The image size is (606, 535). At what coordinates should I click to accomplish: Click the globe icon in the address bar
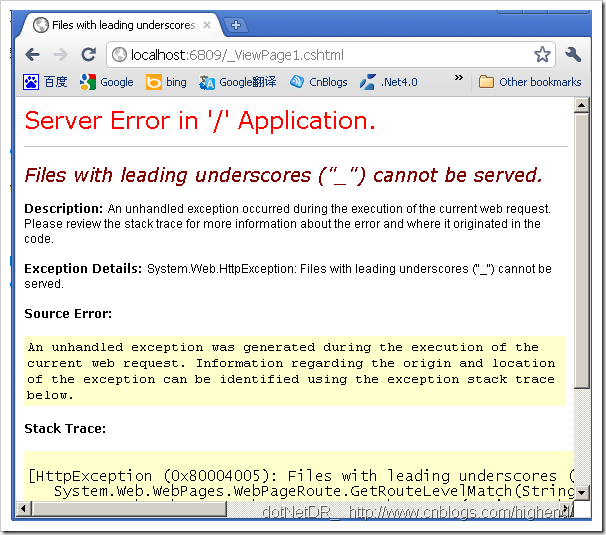tap(119, 55)
